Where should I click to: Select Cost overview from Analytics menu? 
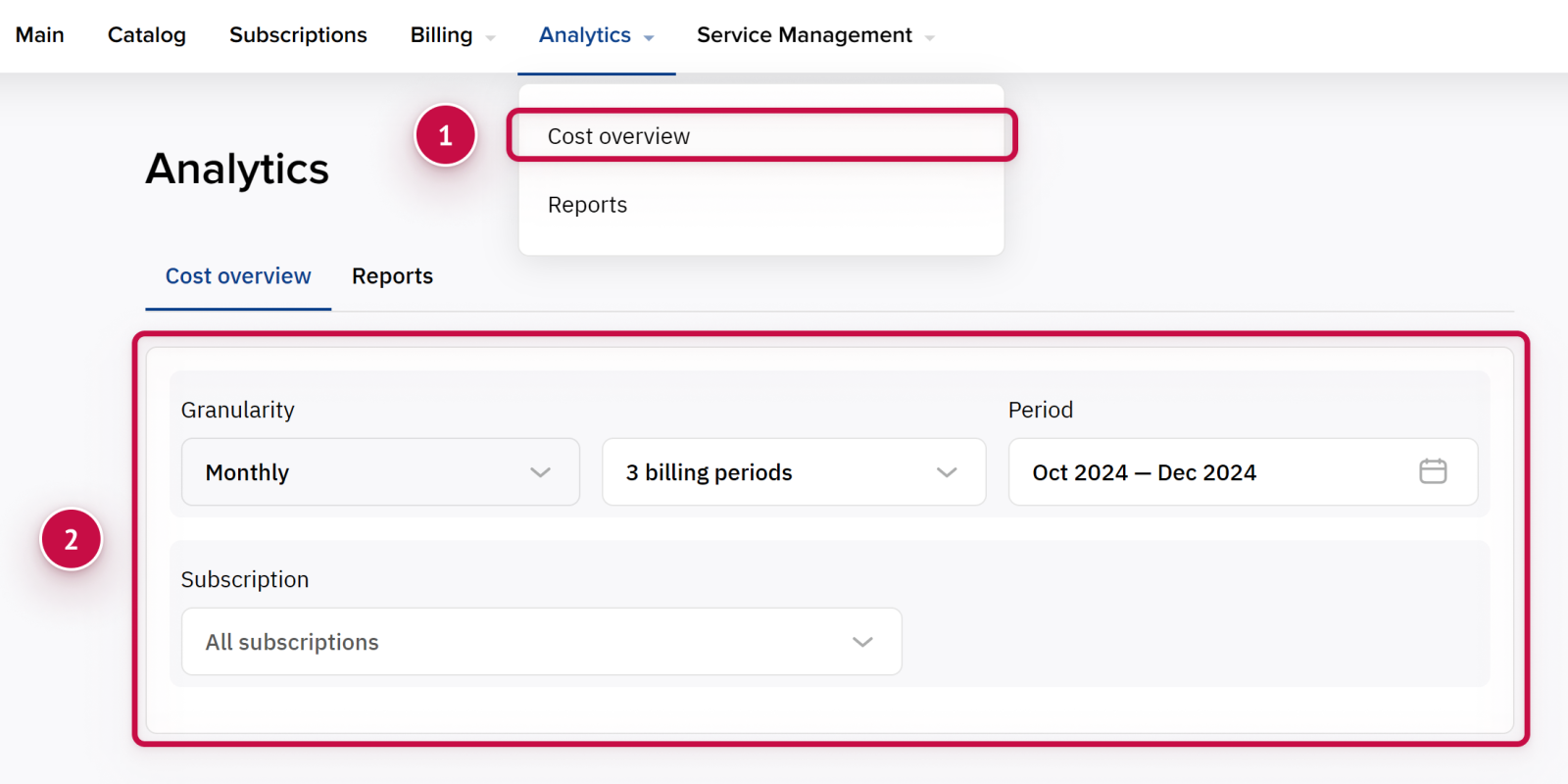(x=618, y=136)
